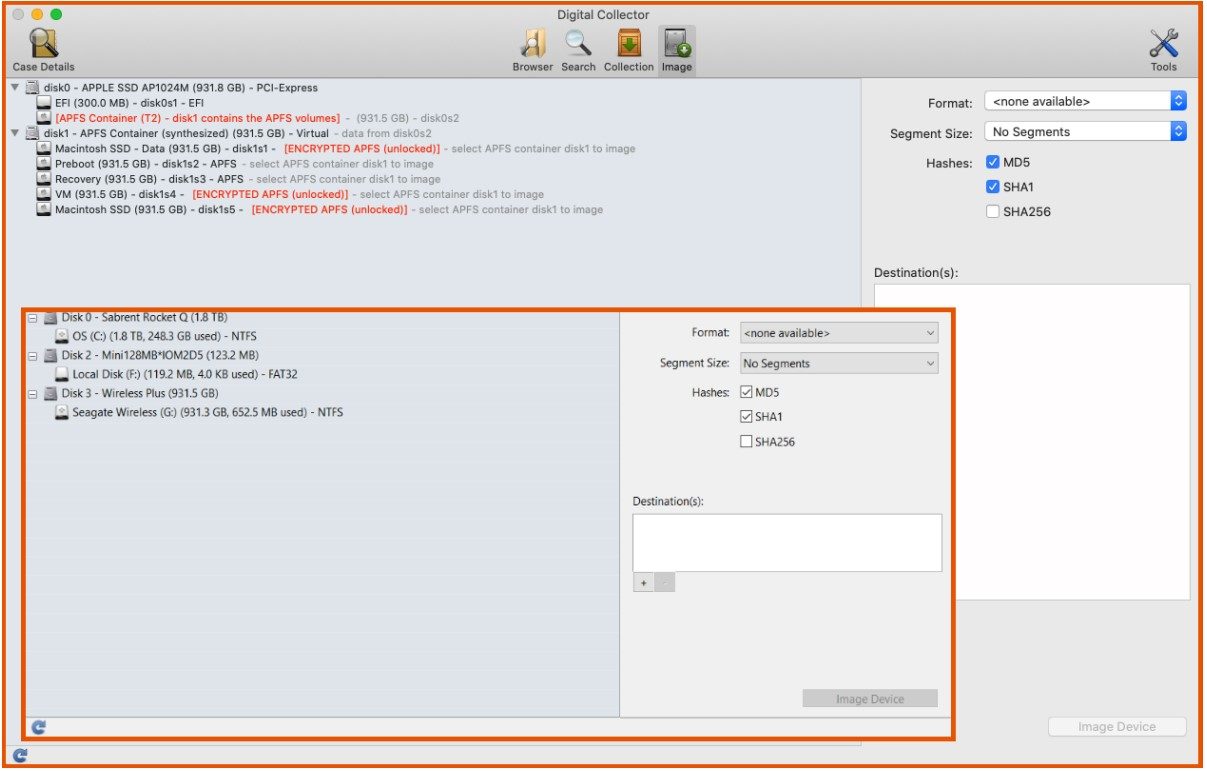
Task: Open the Browser tool icon
Action: 532,50
